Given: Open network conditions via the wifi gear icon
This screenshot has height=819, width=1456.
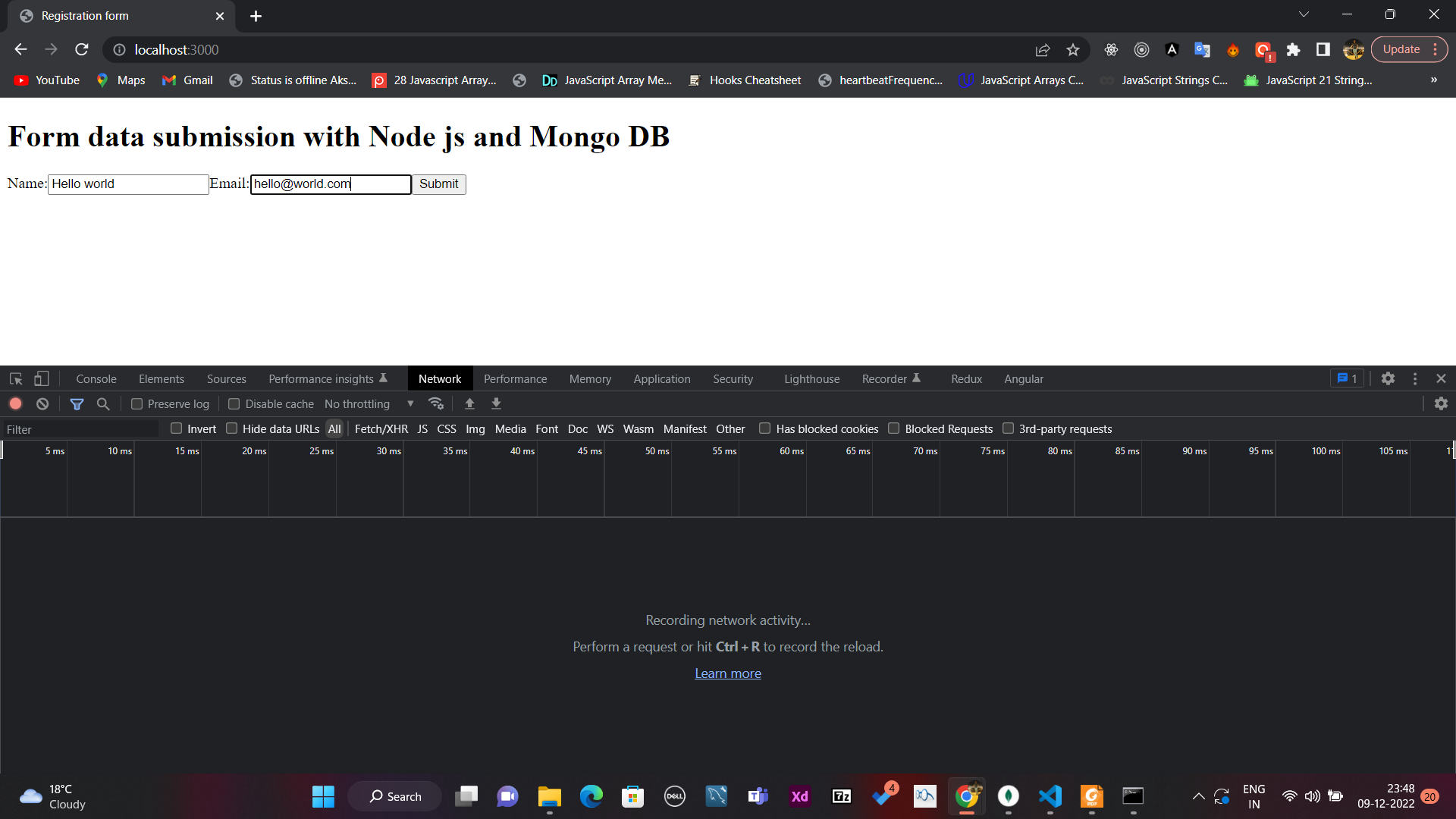Looking at the screenshot, I should [x=436, y=403].
